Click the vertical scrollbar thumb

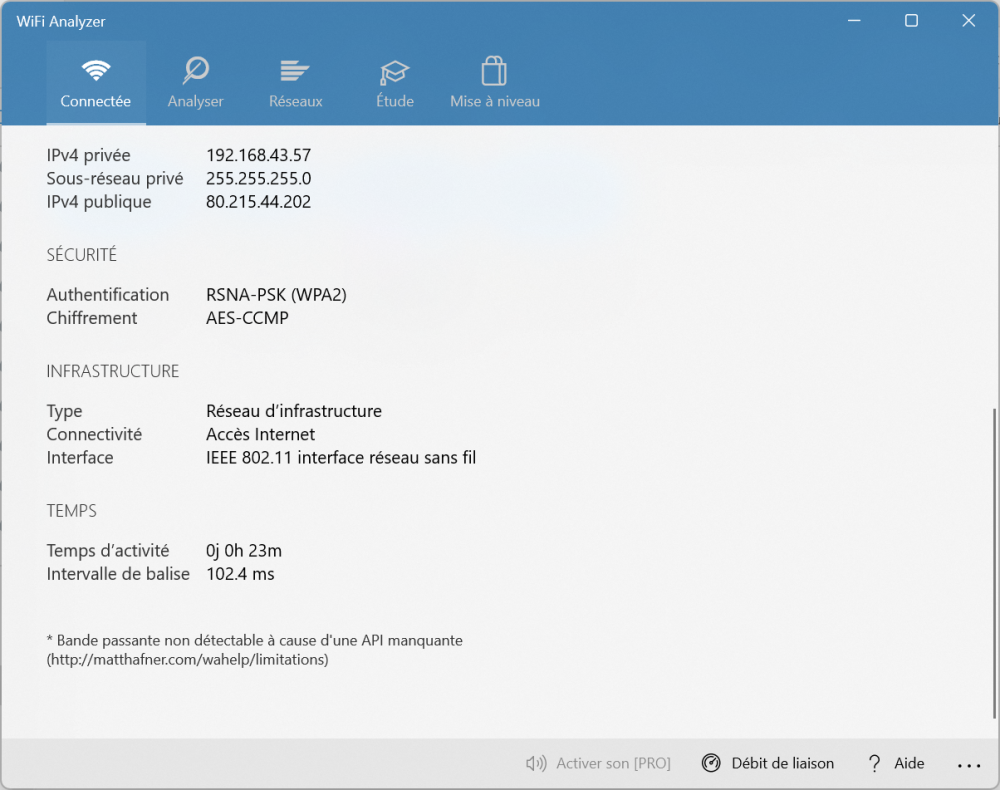coord(993,562)
